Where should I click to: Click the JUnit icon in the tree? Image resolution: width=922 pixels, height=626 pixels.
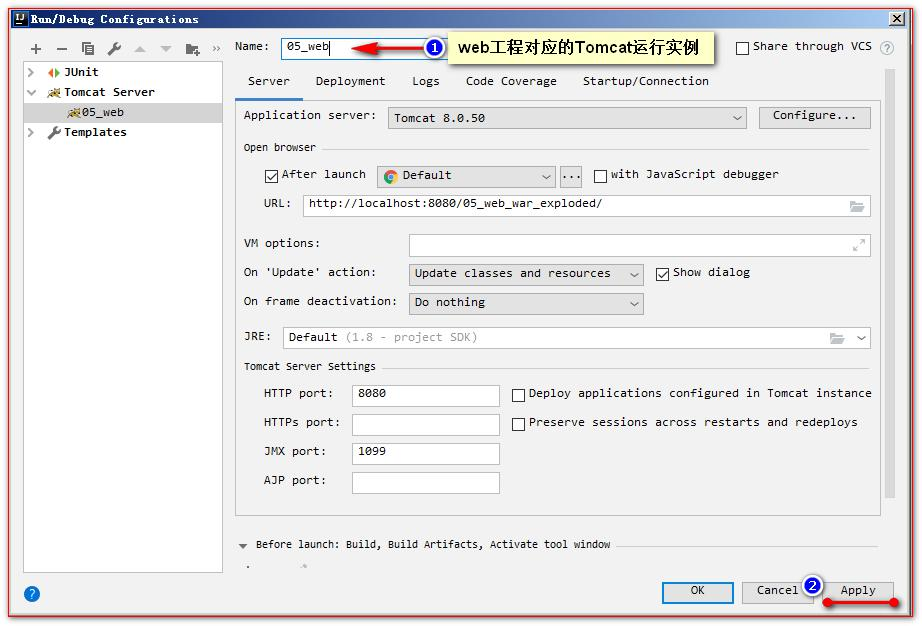pos(54,72)
